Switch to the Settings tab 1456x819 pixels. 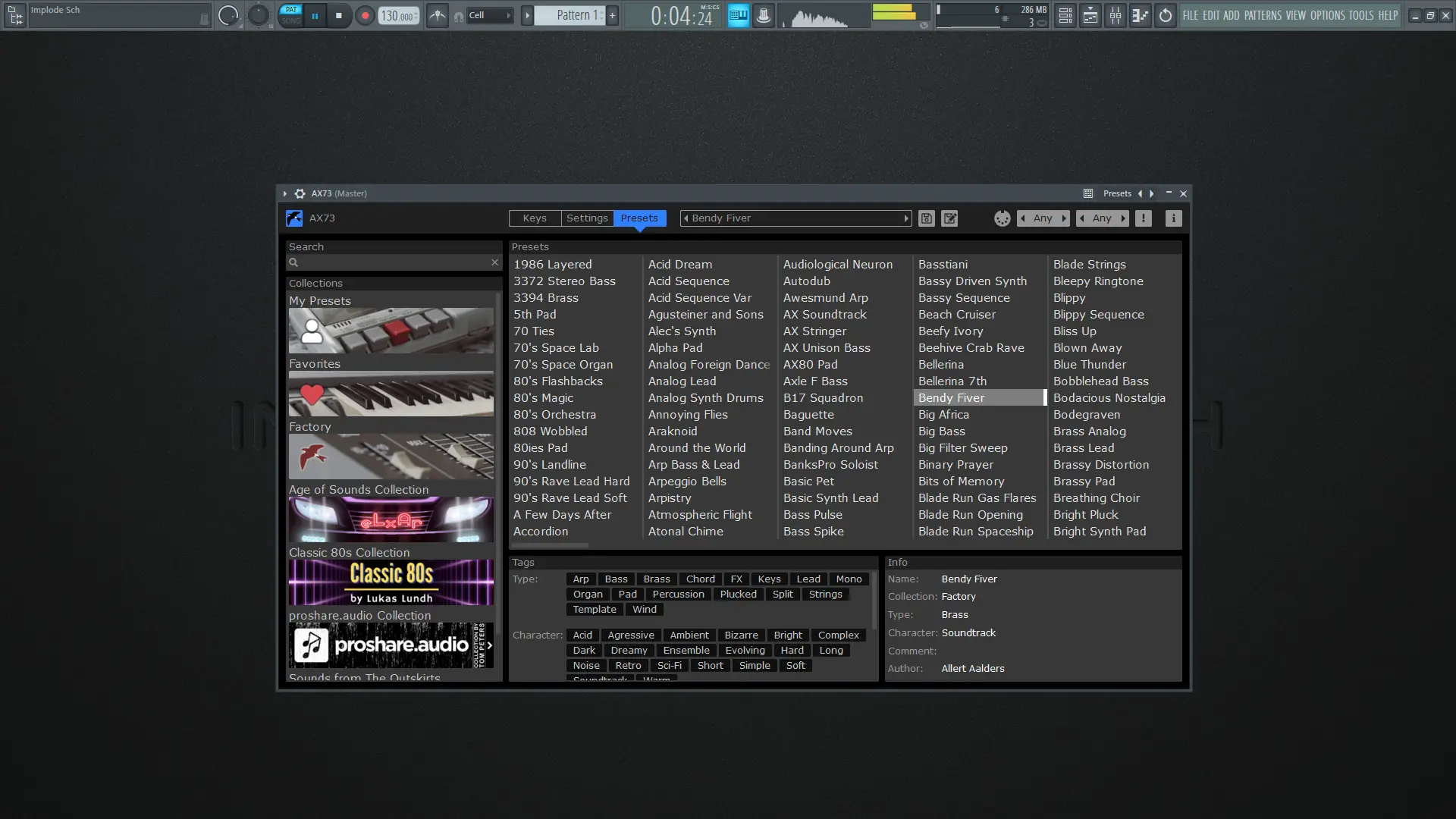587,218
